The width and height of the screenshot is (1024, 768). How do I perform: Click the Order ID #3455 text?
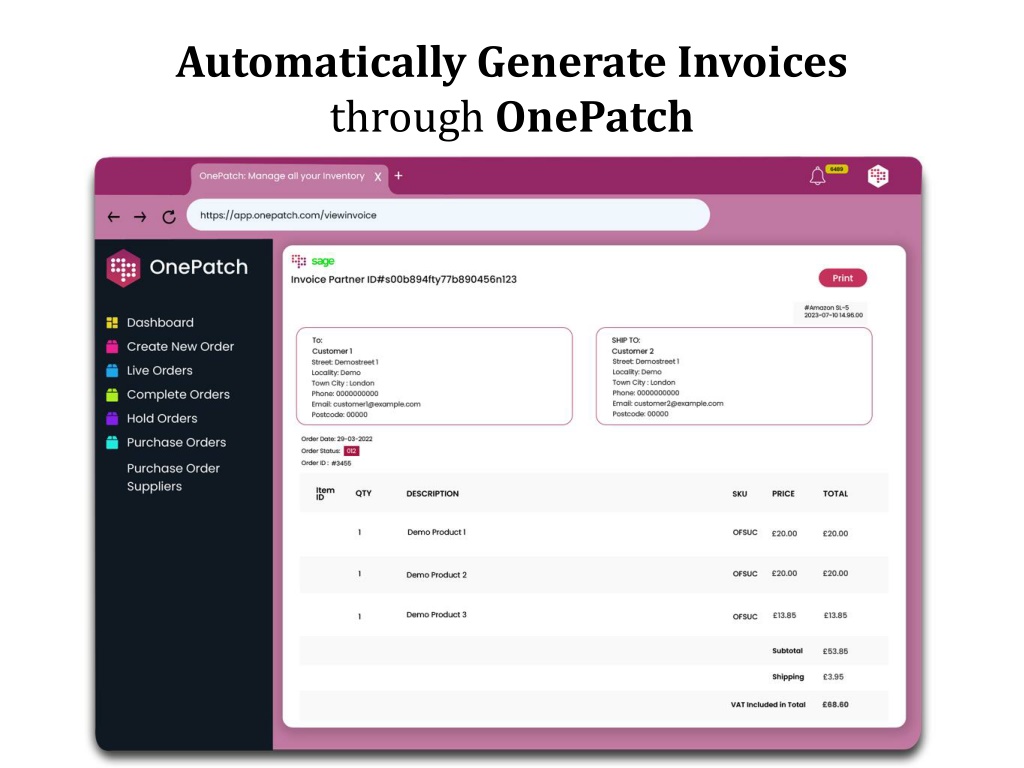[x=326, y=464]
